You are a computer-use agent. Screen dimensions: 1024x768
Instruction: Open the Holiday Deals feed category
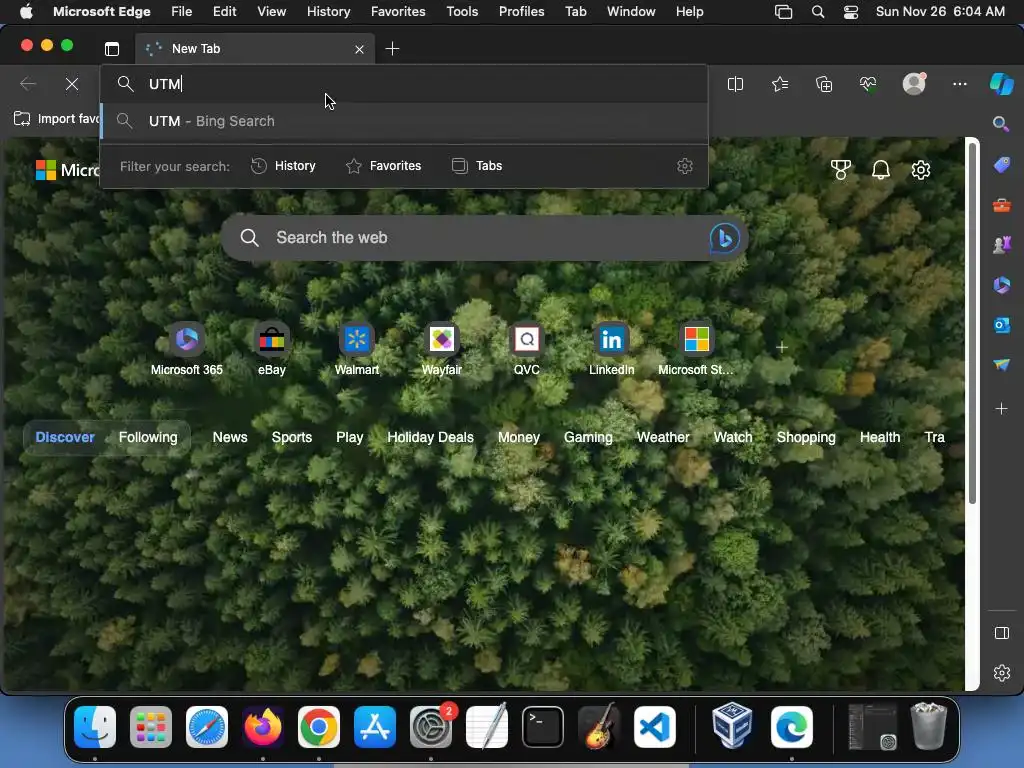pyautogui.click(x=430, y=438)
